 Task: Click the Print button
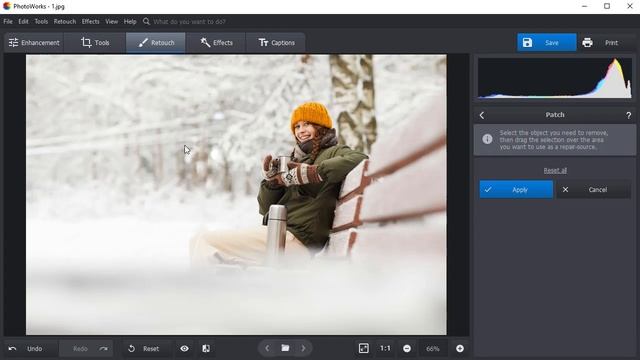(605, 42)
